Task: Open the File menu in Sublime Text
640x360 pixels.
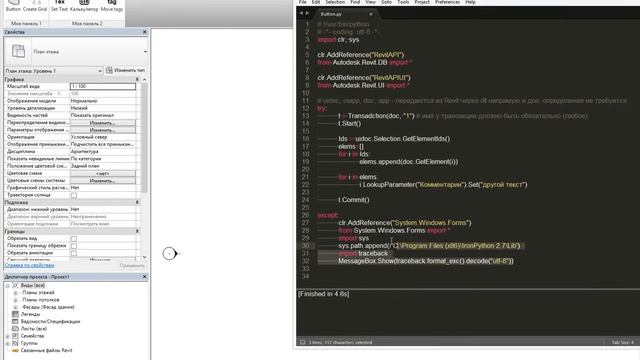Action: (x=302, y=2)
